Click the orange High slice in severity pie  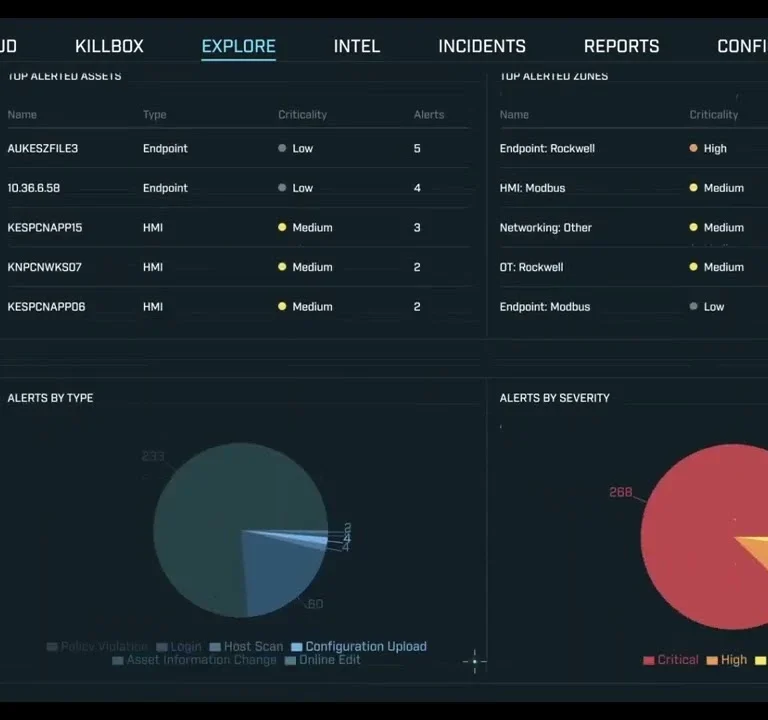(757, 549)
